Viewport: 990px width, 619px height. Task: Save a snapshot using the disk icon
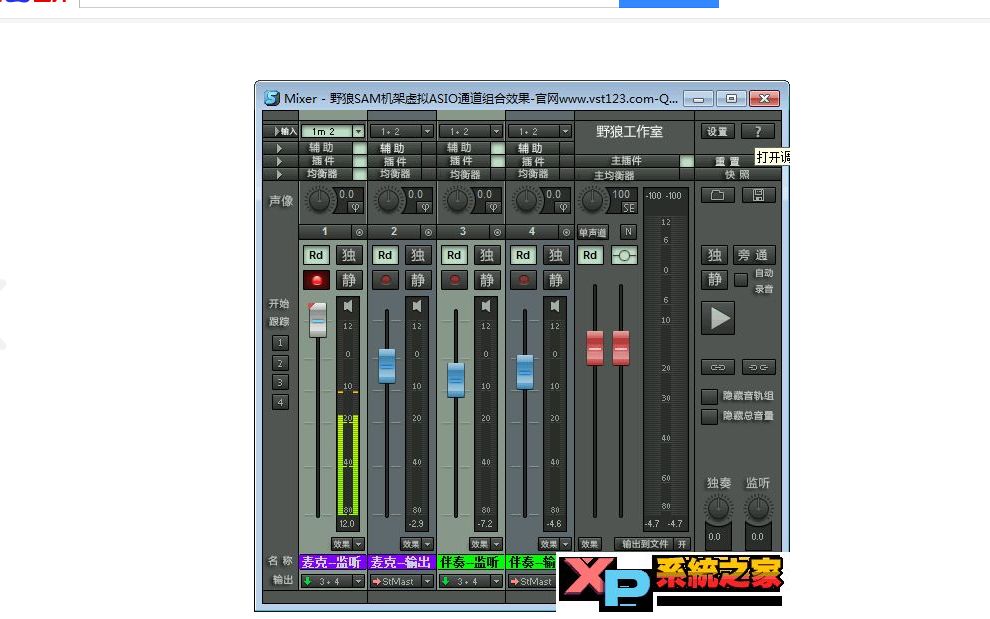pos(758,195)
